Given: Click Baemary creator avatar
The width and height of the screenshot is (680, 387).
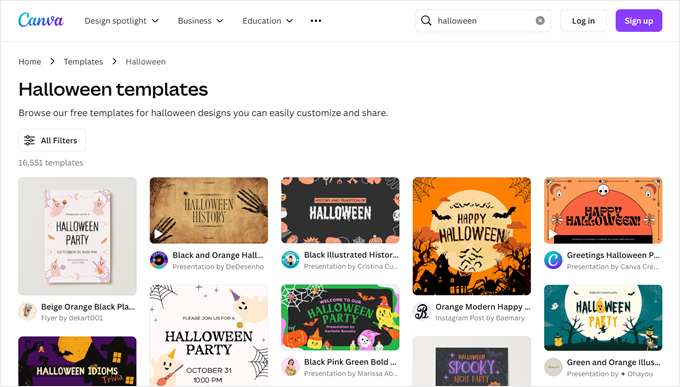Looking at the screenshot, I should pyautogui.click(x=422, y=312).
